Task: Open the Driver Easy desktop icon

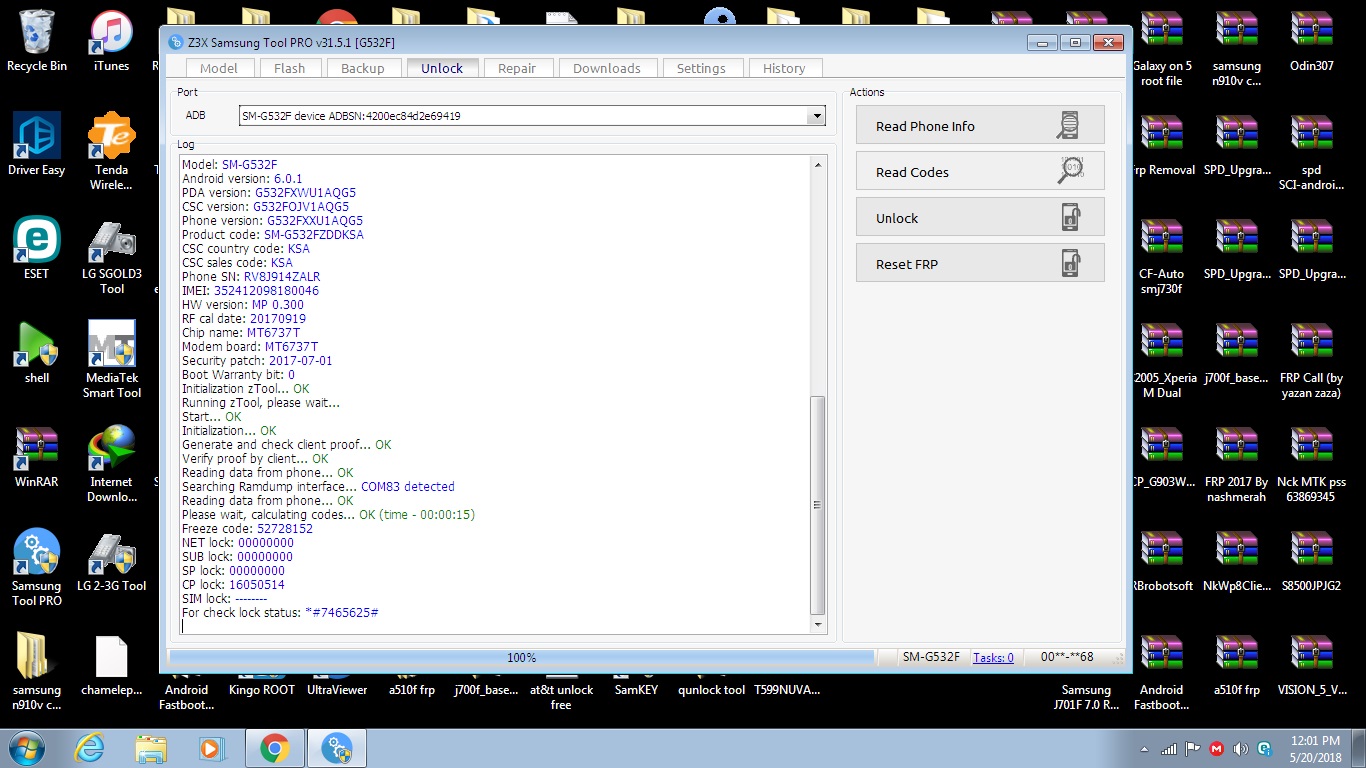Action: pos(37,144)
